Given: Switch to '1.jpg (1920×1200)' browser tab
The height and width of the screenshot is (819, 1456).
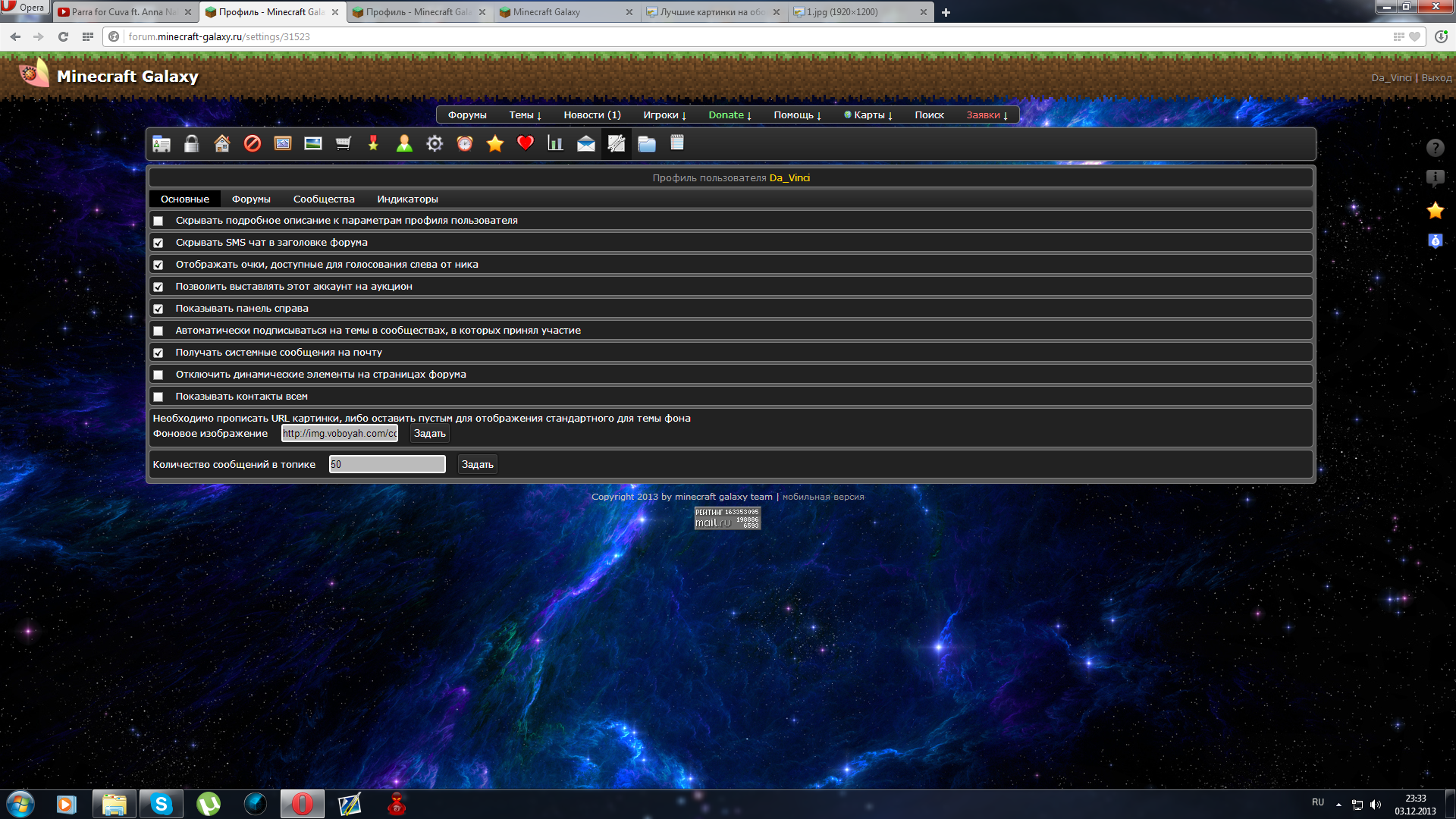Looking at the screenshot, I should (861, 12).
